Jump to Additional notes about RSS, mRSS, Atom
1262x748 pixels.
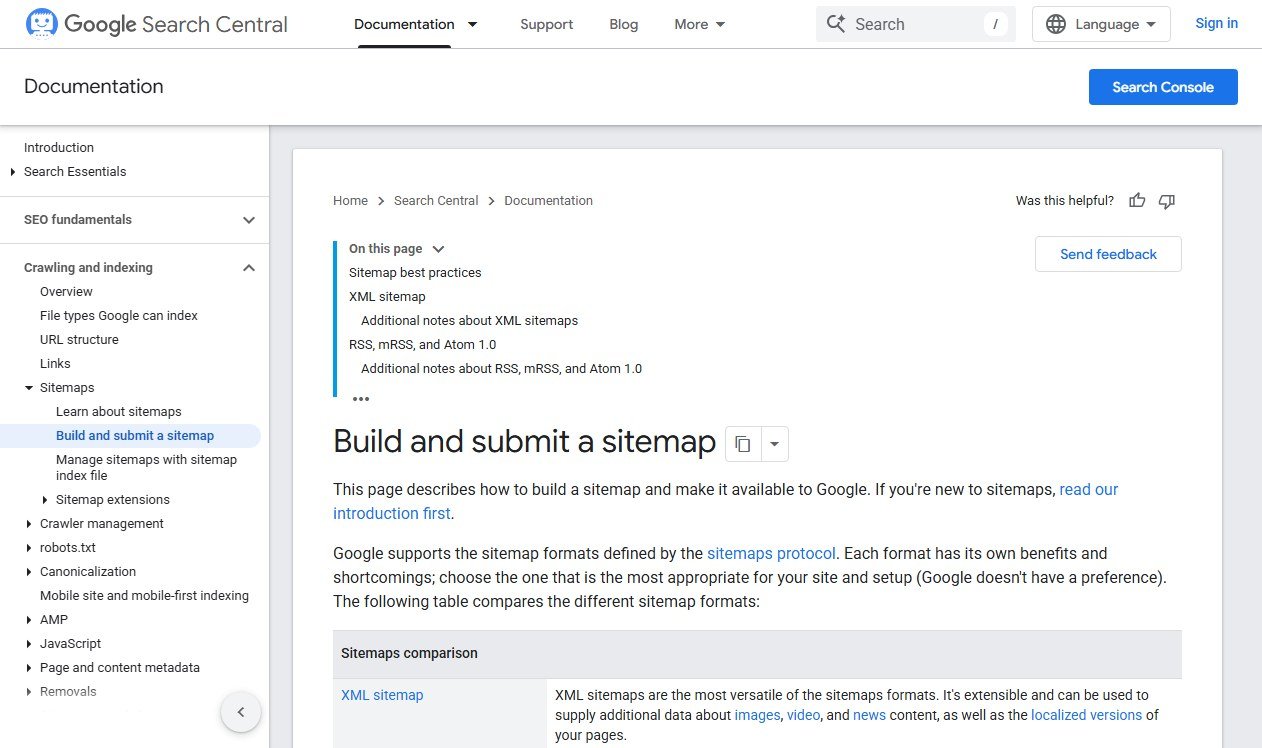tap(501, 369)
